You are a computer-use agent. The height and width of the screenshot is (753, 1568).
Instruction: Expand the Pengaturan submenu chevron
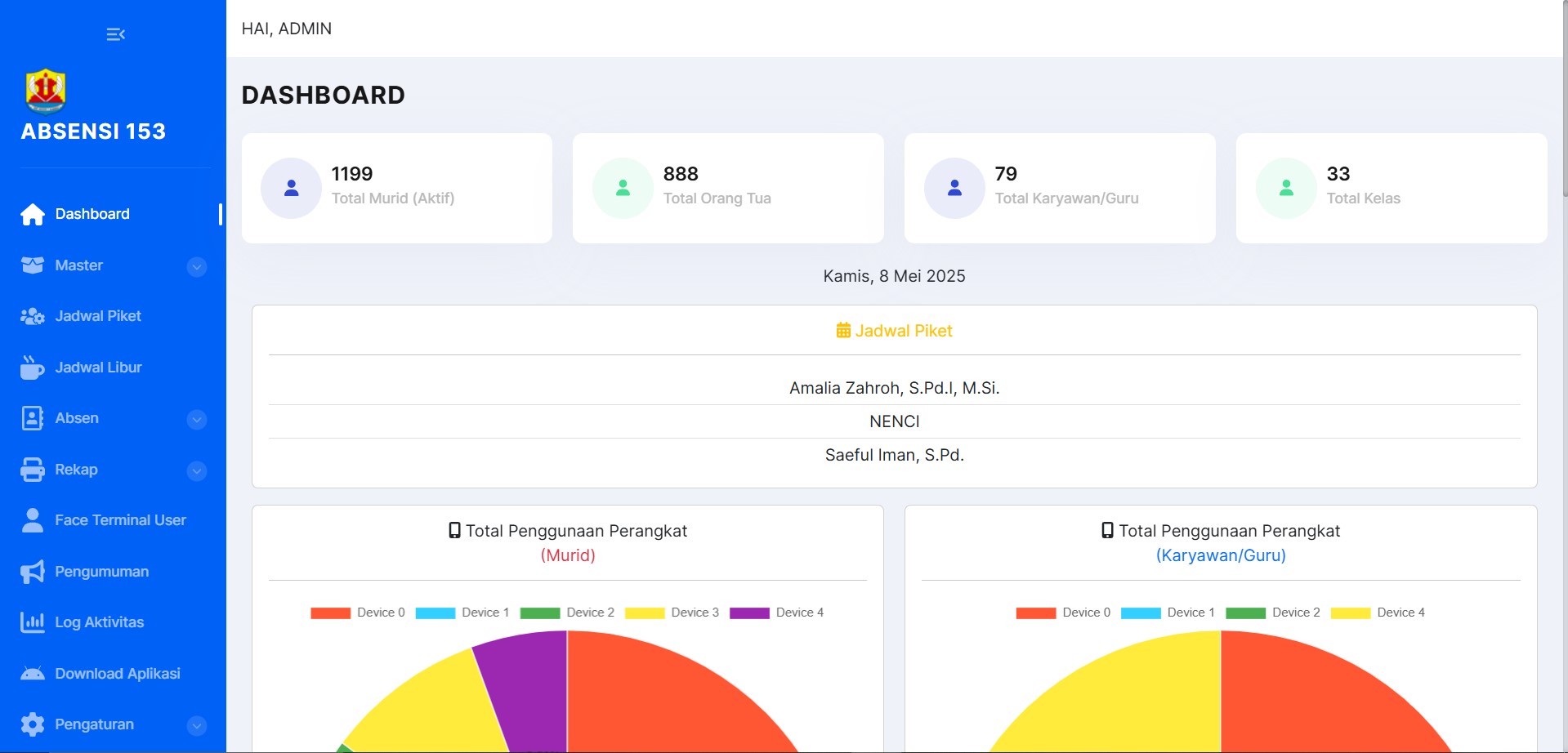pos(197,725)
